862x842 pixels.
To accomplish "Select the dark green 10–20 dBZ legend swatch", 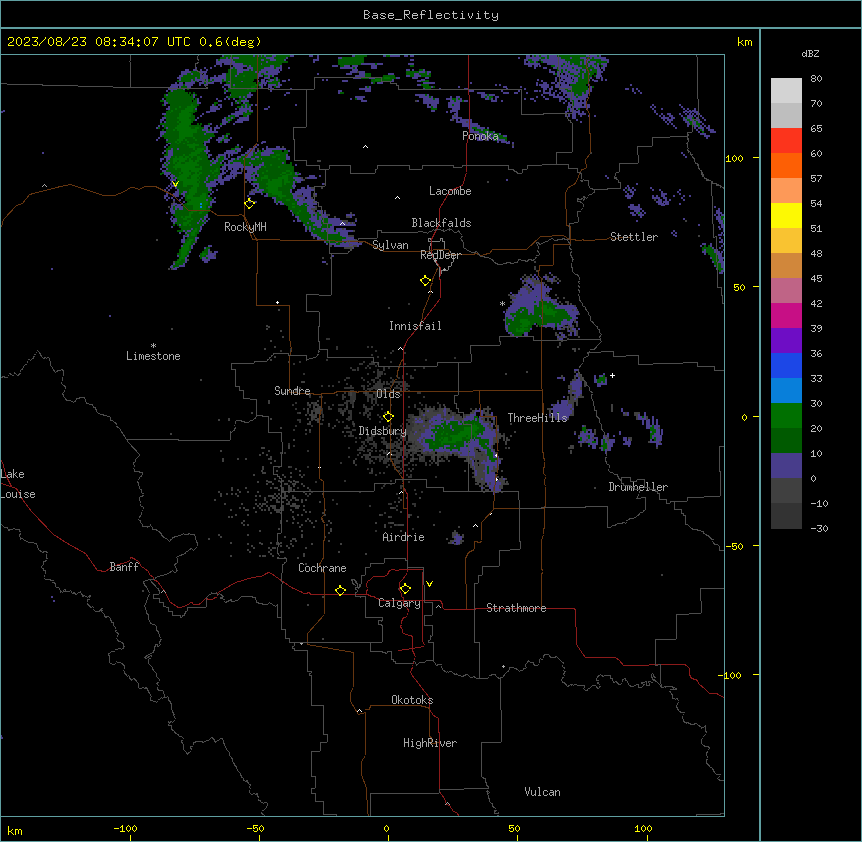I will pos(786,441).
